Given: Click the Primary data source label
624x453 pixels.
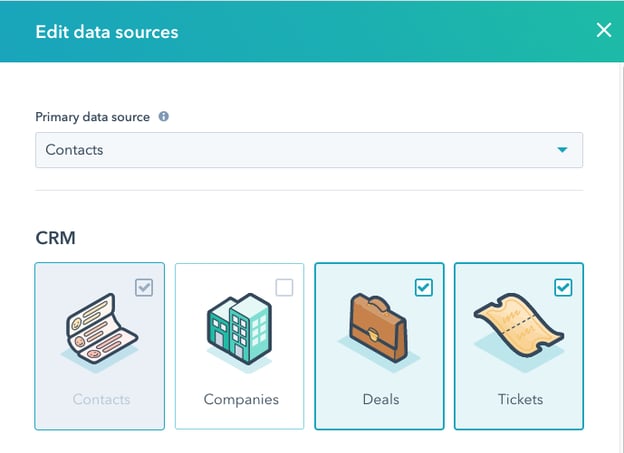Looking at the screenshot, I should click(93, 117).
